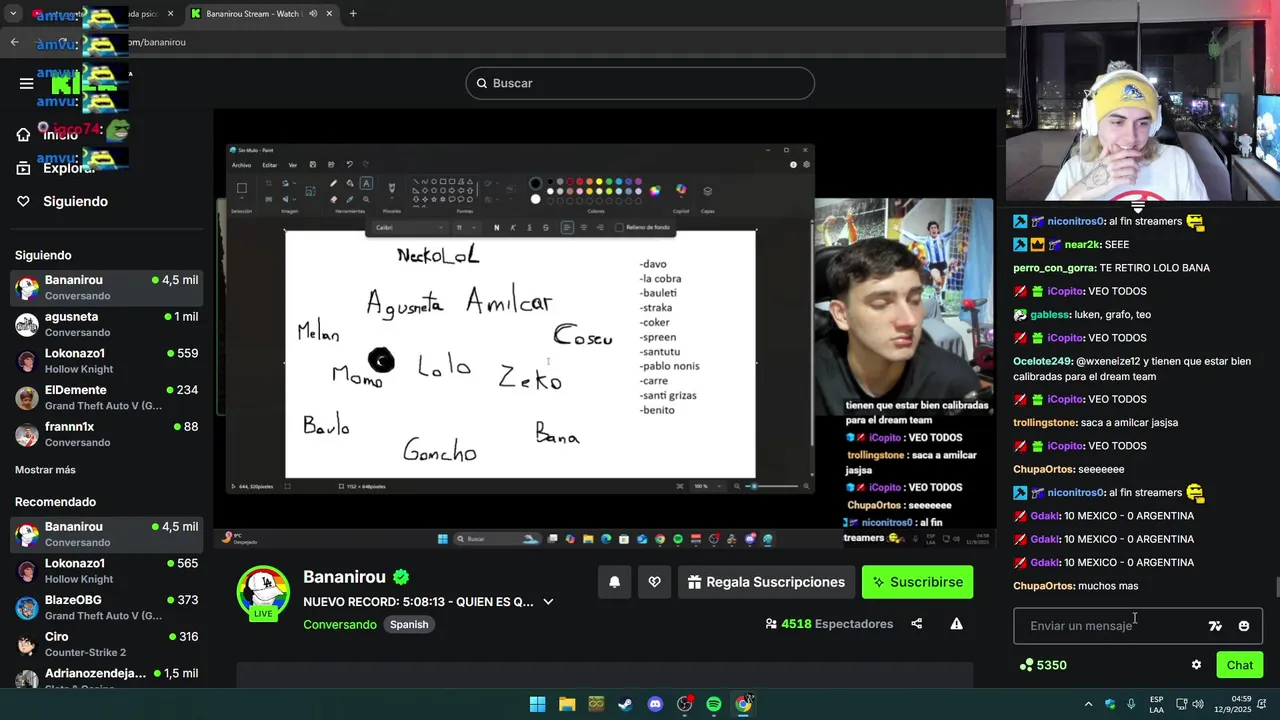Open Bananirou channel in Siguiendo list
The image size is (1280, 720).
(107, 288)
